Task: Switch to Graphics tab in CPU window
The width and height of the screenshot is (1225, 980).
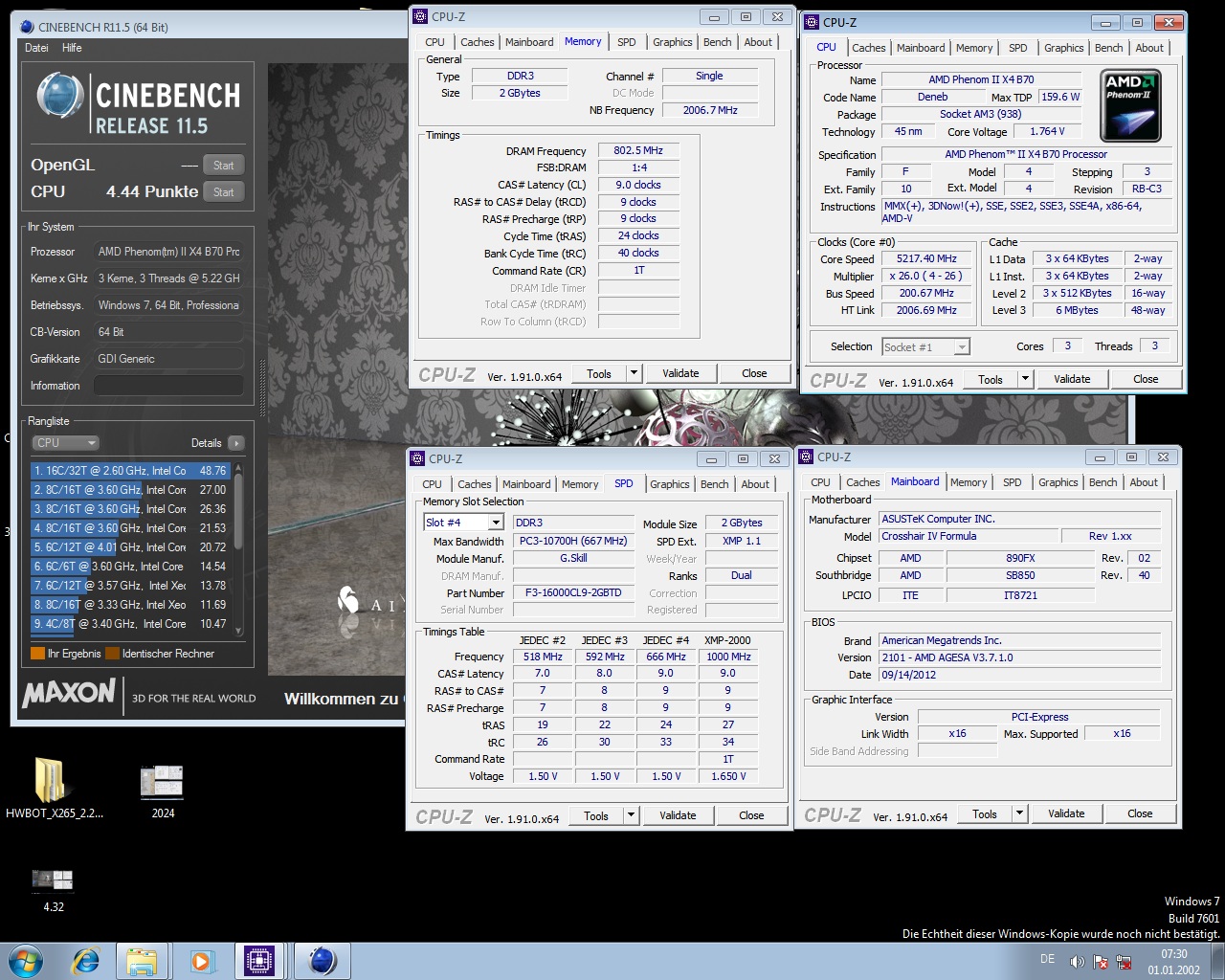Action: click(x=1063, y=48)
